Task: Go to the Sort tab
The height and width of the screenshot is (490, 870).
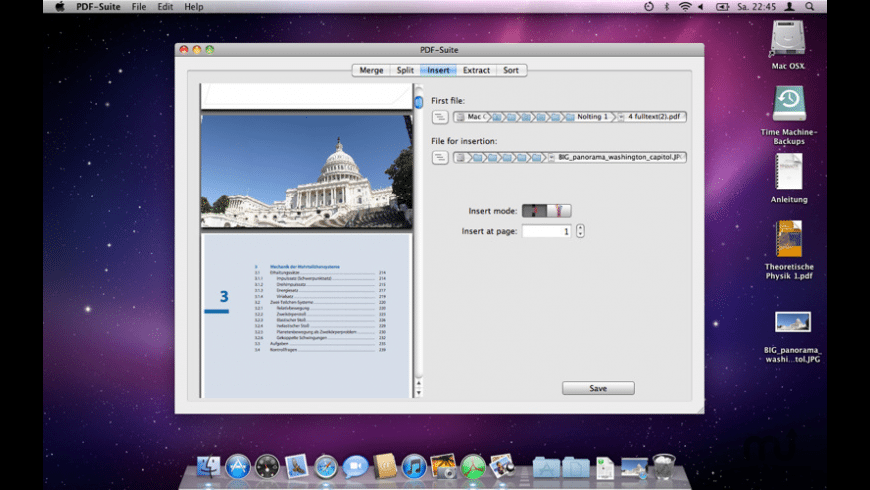Action: pos(510,70)
